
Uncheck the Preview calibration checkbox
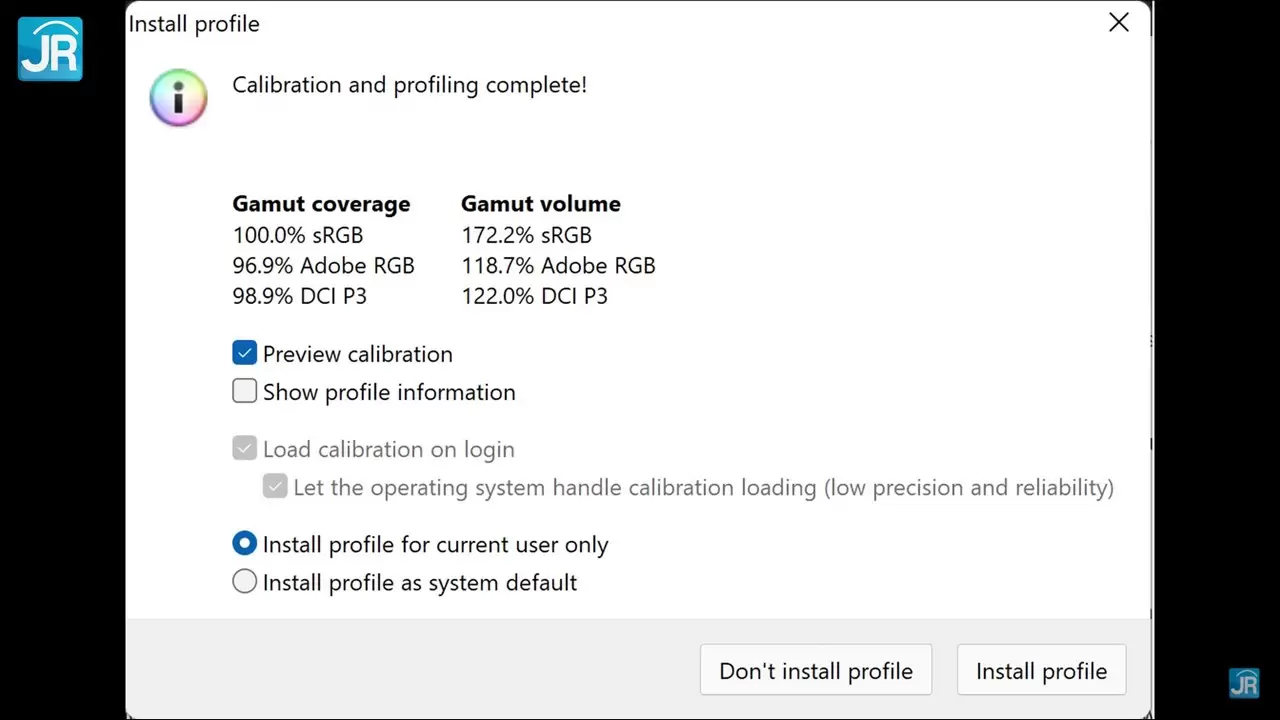coord(245,353)
